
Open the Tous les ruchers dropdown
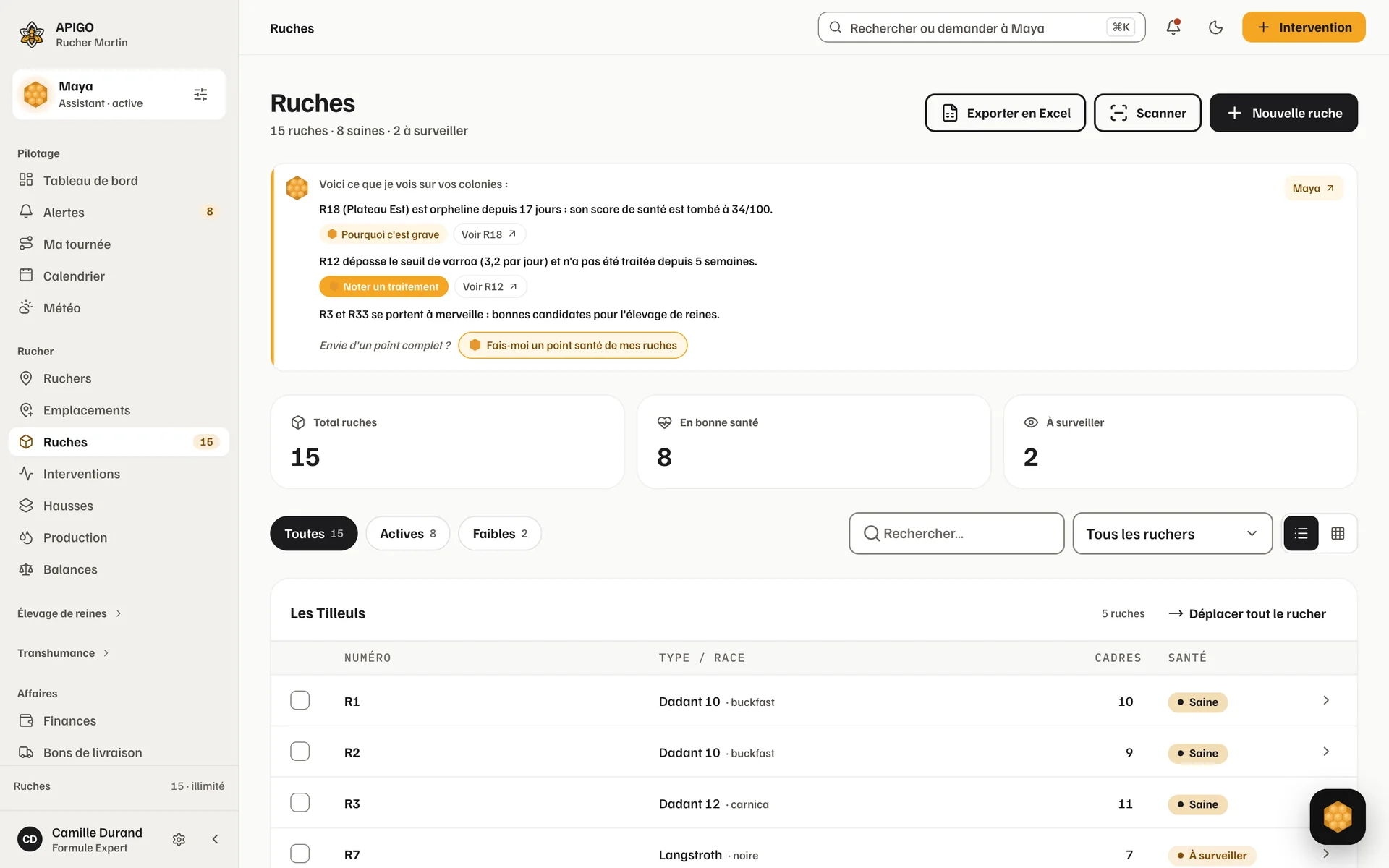click(x=1172, y=534)
